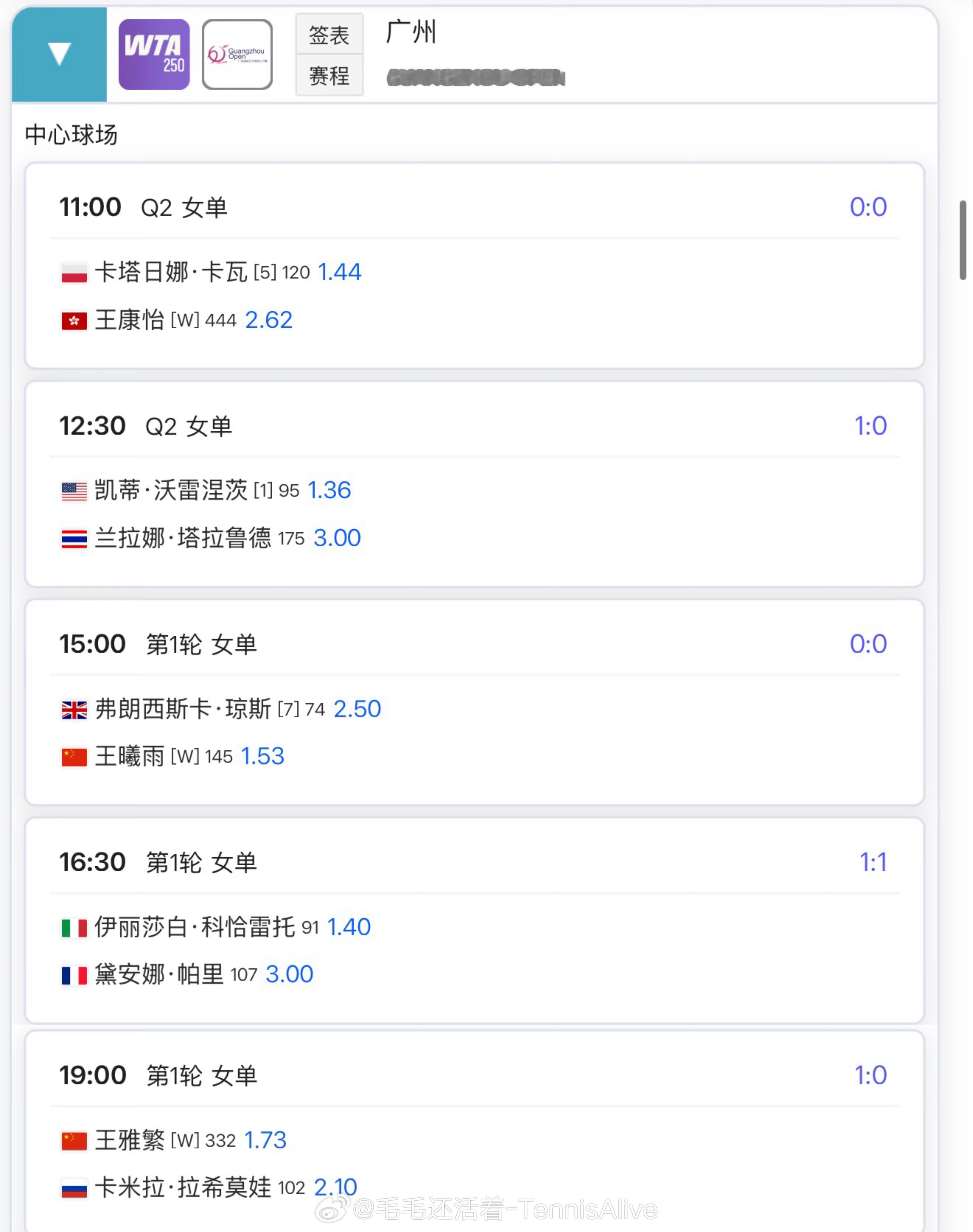The width and height of the screenshot is (973, 1232).
Task: Click the USA flag beside 凯蒂·沃雷涅茨
Action: point(74,491)
